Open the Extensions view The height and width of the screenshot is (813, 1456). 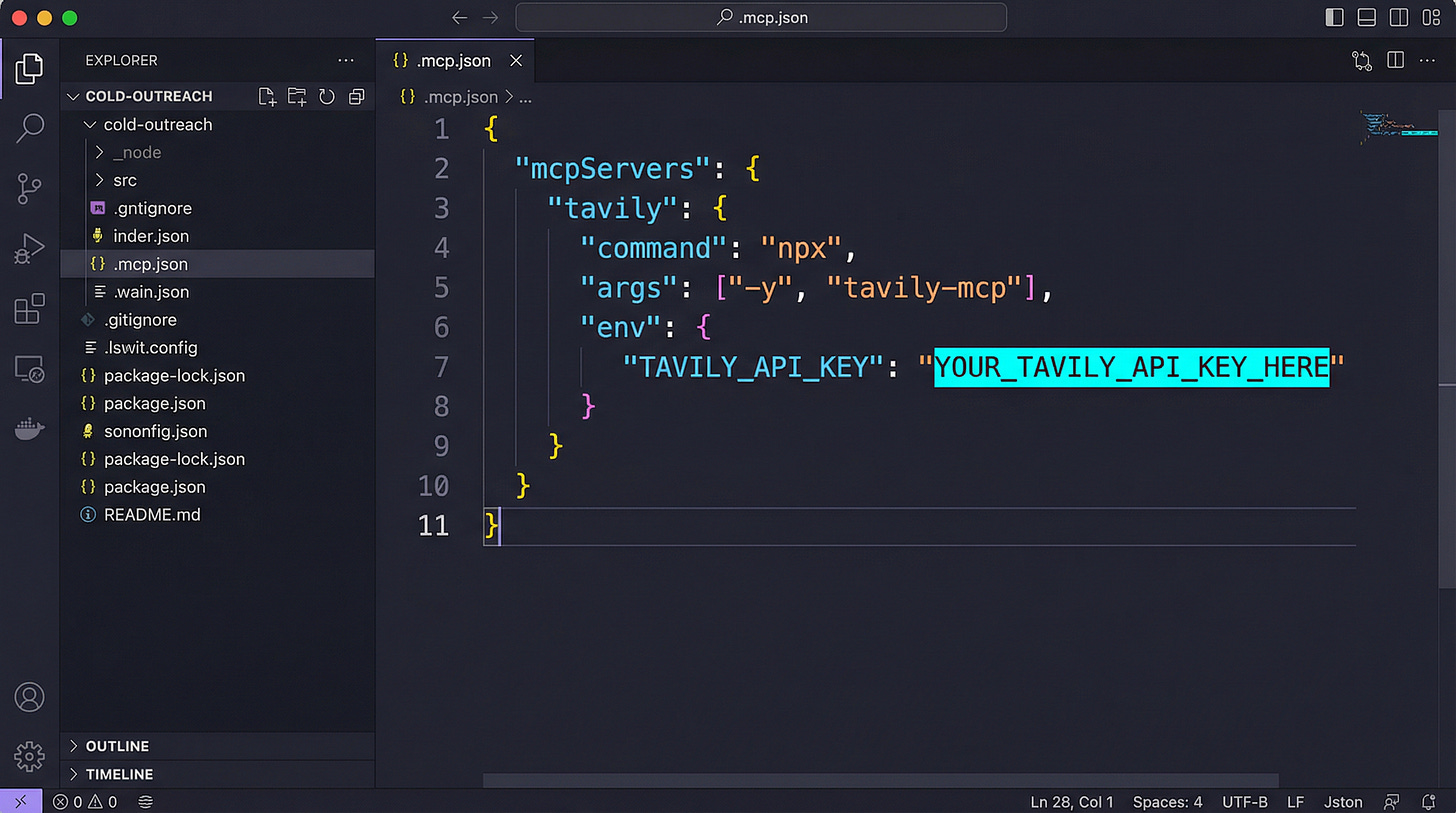29,308
